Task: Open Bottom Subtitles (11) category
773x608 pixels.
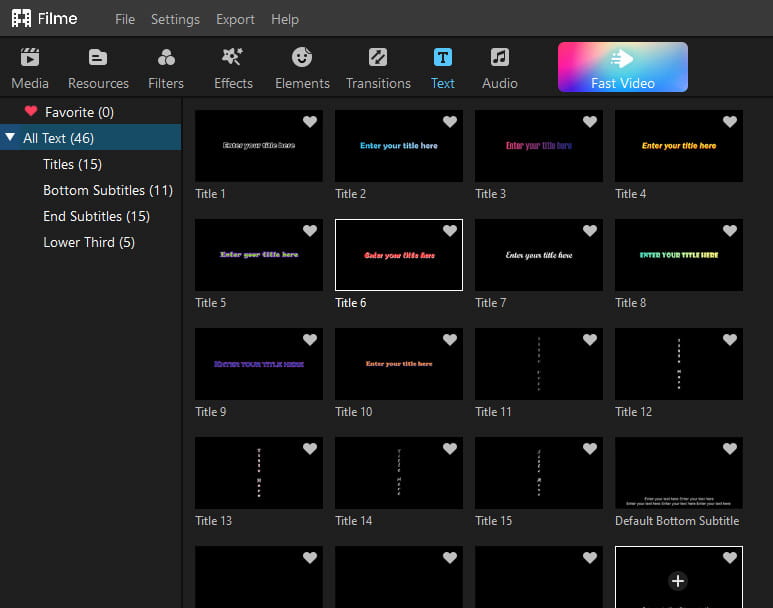Action: (107, 190)
